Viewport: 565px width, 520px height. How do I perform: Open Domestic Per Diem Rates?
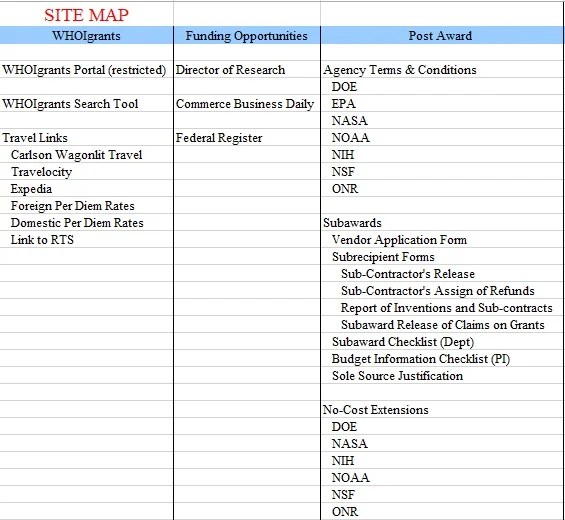[x=77, y=223]
